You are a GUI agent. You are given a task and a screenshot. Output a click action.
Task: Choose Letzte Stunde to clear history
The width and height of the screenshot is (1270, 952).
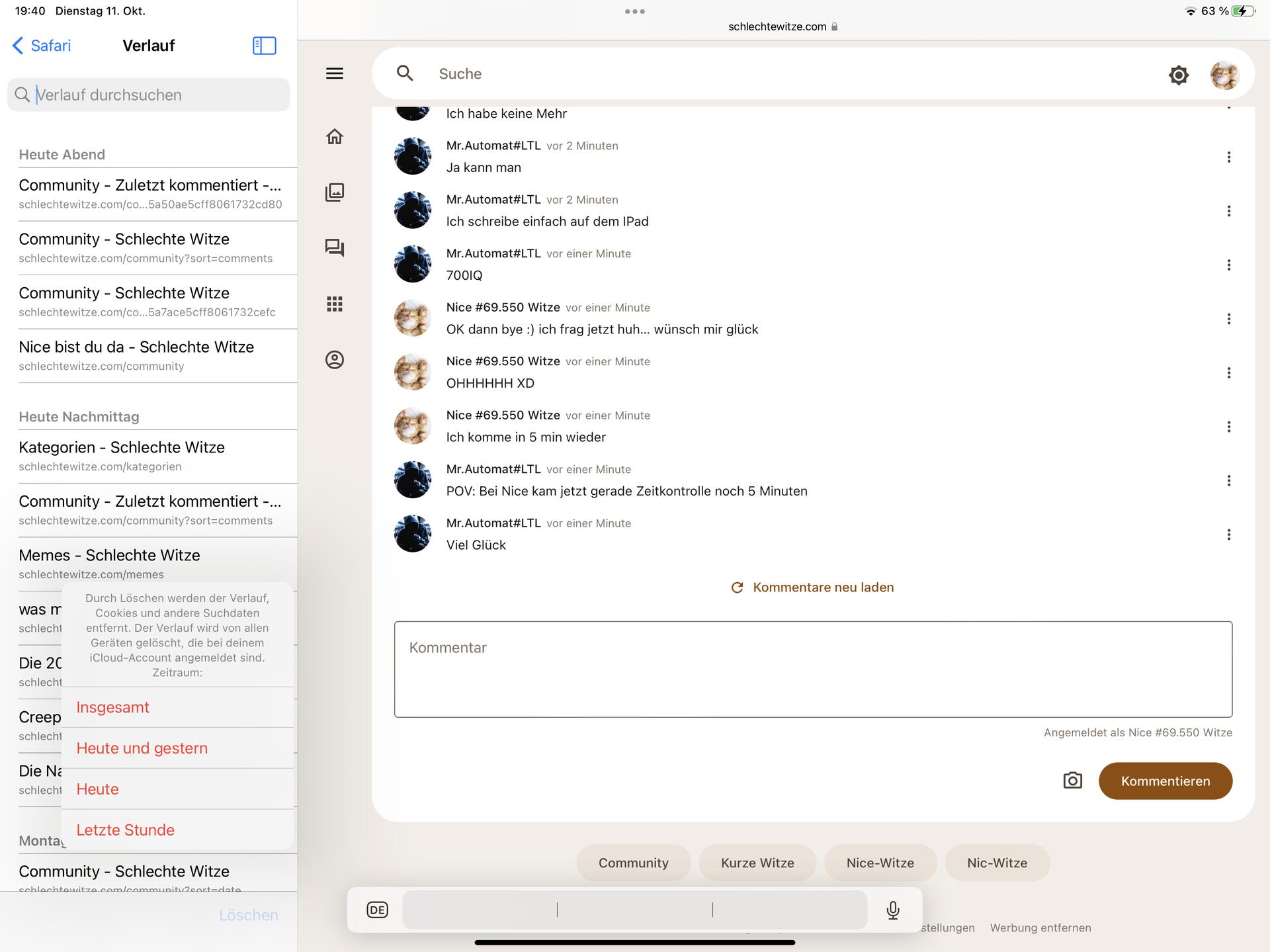[125, 830]
